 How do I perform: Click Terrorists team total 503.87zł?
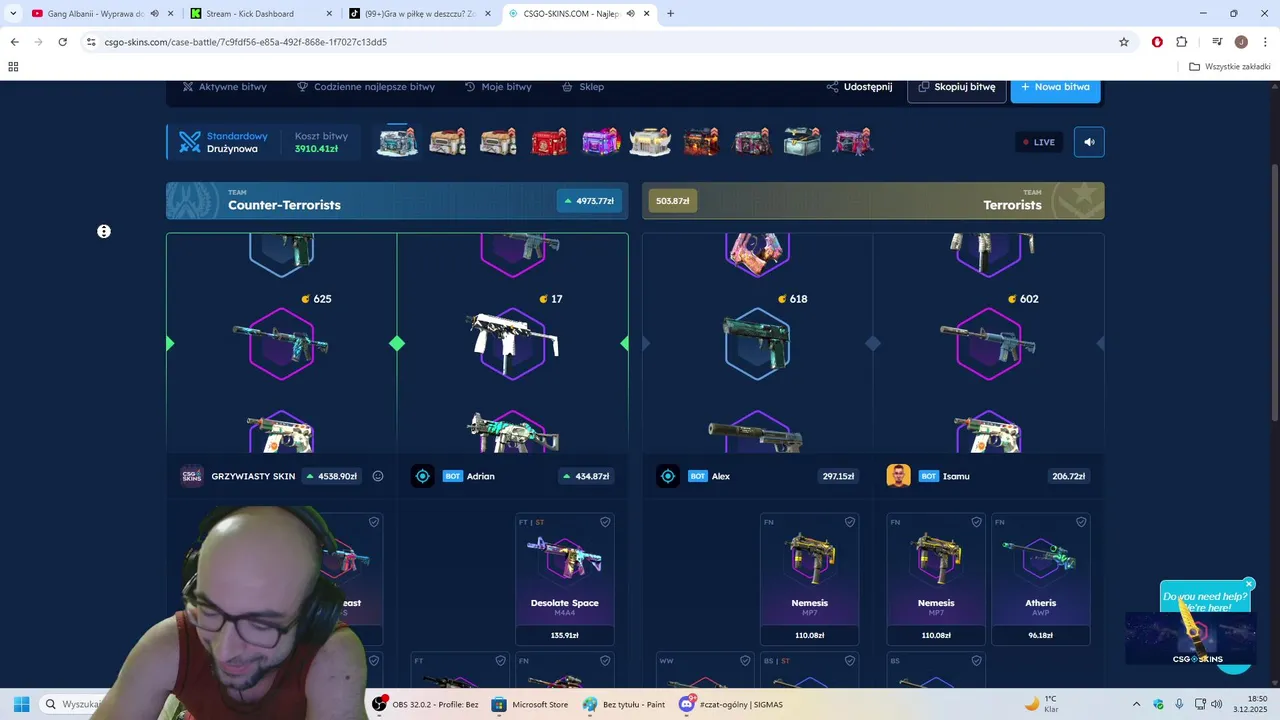click(672, 201)
